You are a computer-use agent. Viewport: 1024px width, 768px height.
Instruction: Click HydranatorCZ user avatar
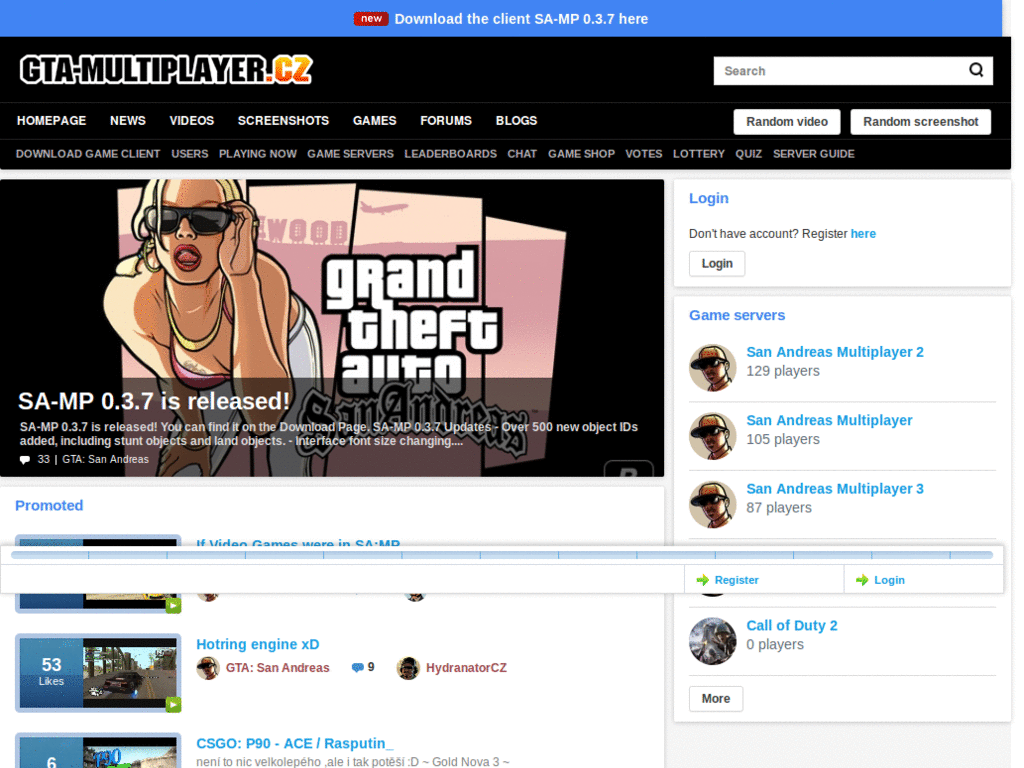coord(408,668)
